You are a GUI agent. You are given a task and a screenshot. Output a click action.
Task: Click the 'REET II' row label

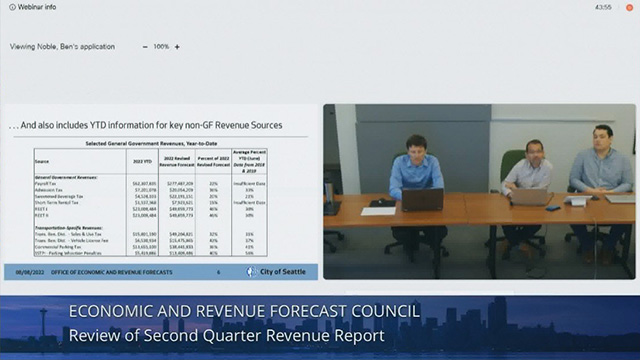click(42, 215)
